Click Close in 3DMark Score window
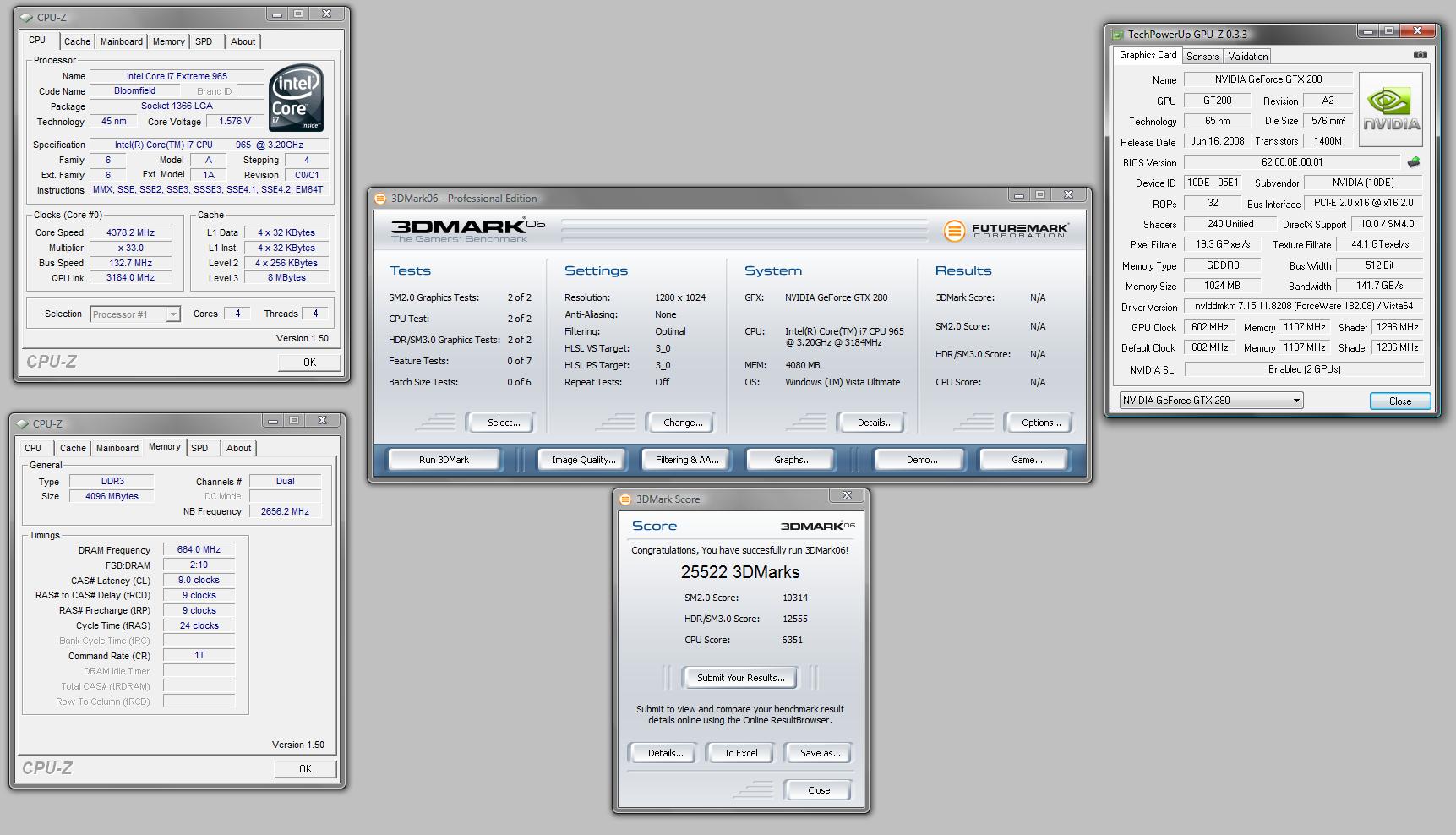The height and width of the screenshot is (835, 1456). tap(819, 790)
